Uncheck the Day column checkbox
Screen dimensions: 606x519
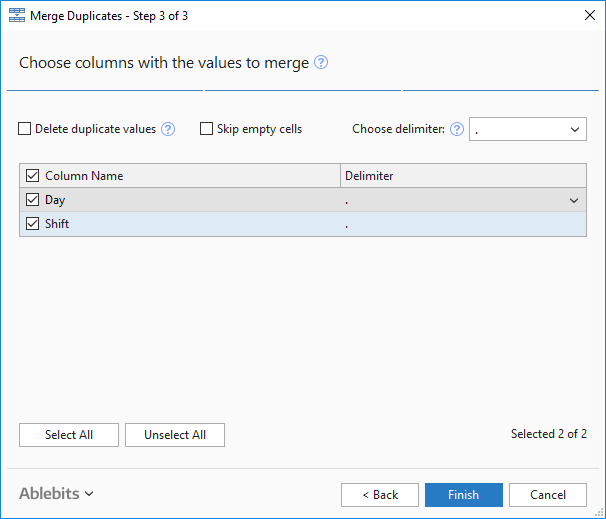click(32, 200)
